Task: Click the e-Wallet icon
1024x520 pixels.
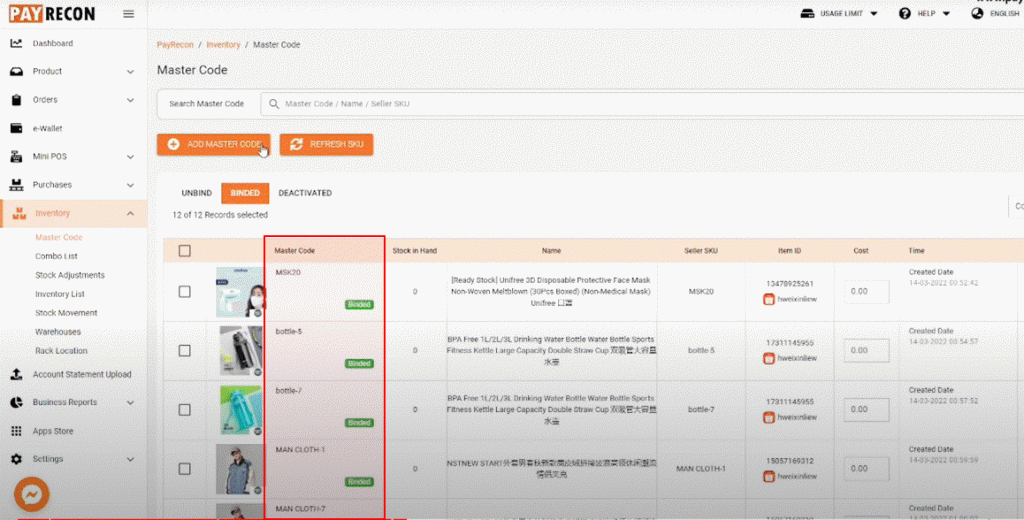Action: pyautogui.click(x=16, y=128)
